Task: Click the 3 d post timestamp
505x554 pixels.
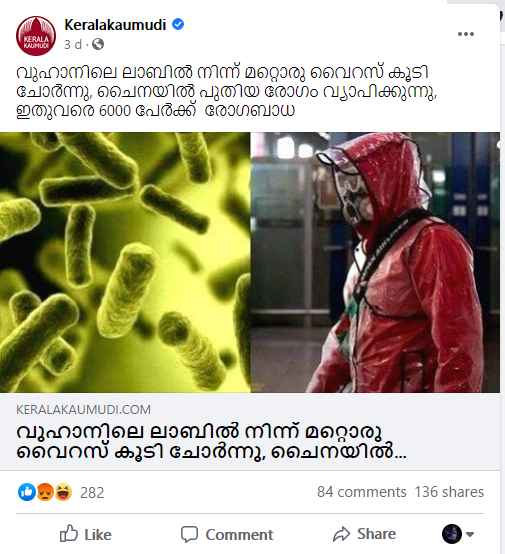Action: pos(73,45)
